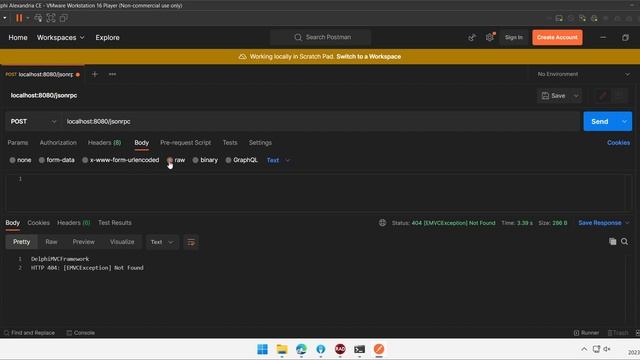Click the request URL input field
Viewport: 640px width, 360px height.
pyautogui.click(x=320, y=122)
